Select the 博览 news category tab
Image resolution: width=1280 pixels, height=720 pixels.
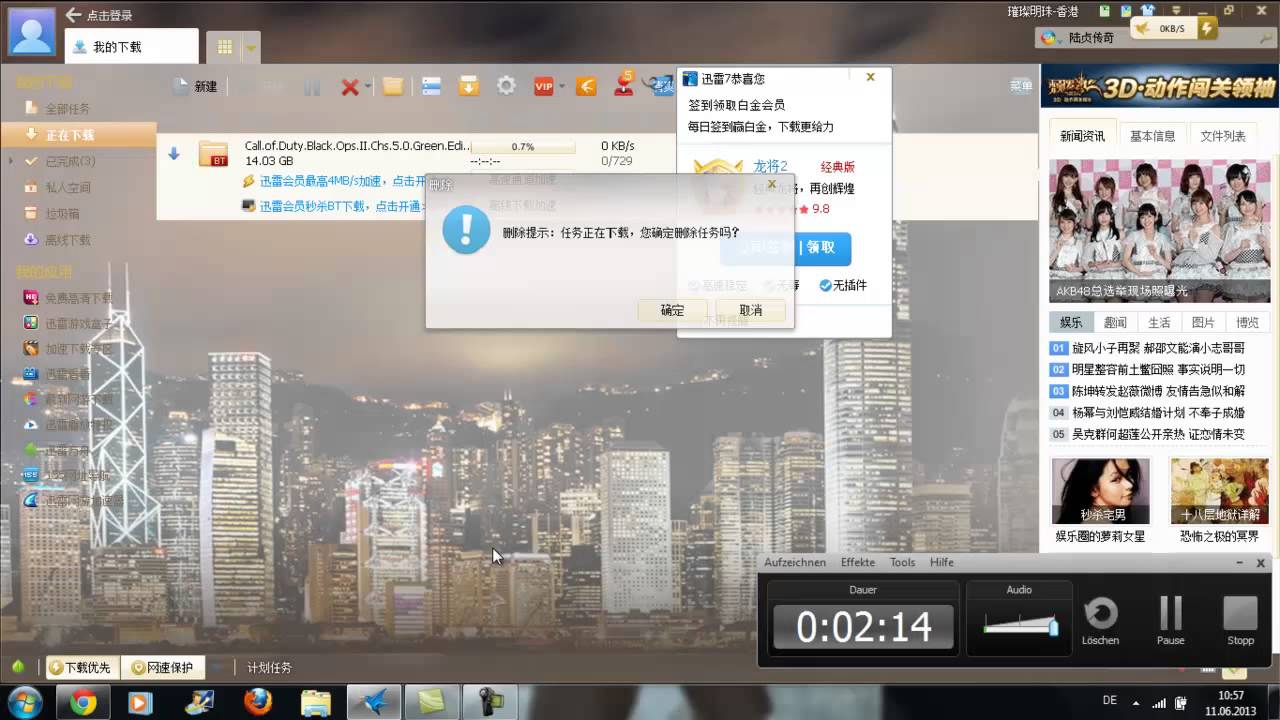click(1247, 322)
